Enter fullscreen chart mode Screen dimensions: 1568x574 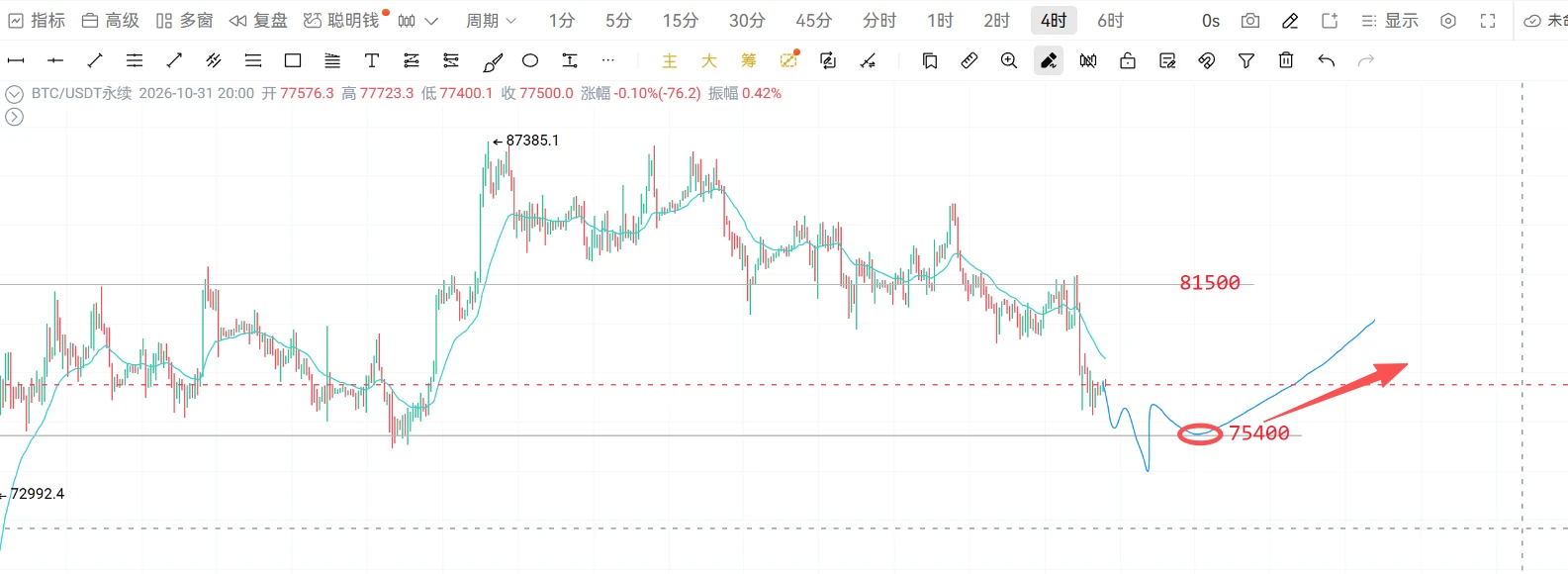coord(1488,21)
